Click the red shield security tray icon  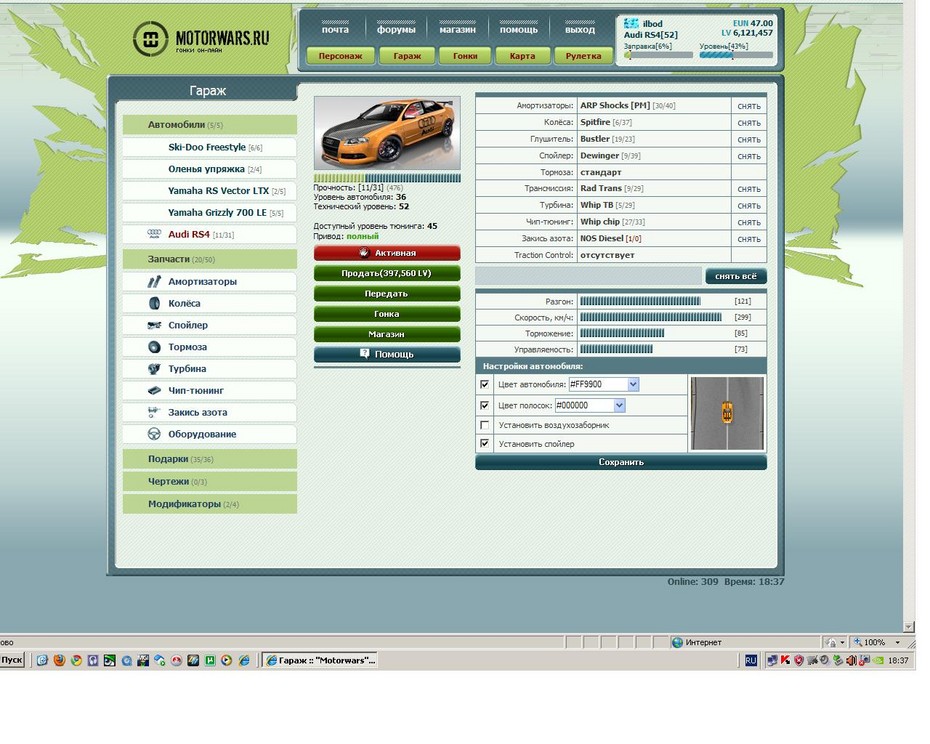tap(799, 660)
